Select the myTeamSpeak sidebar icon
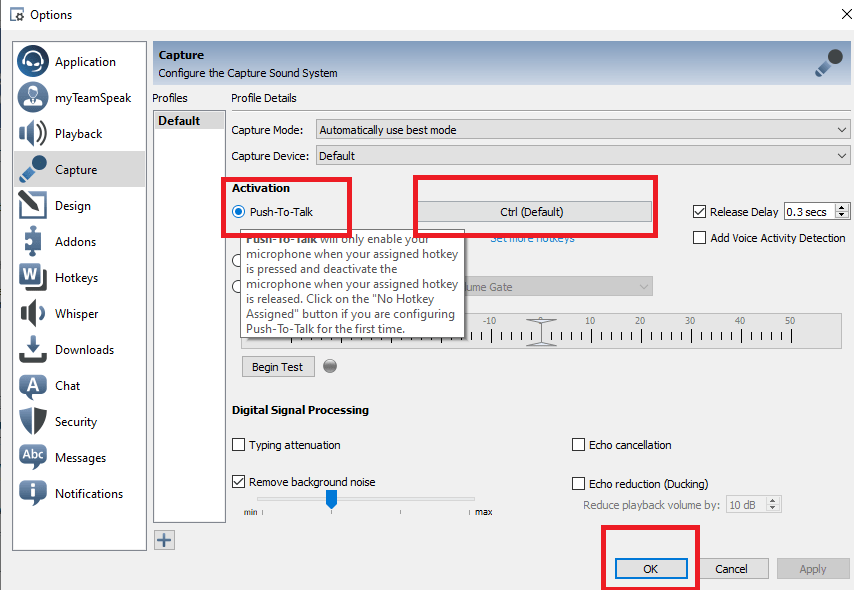 (x=33, y=98)
